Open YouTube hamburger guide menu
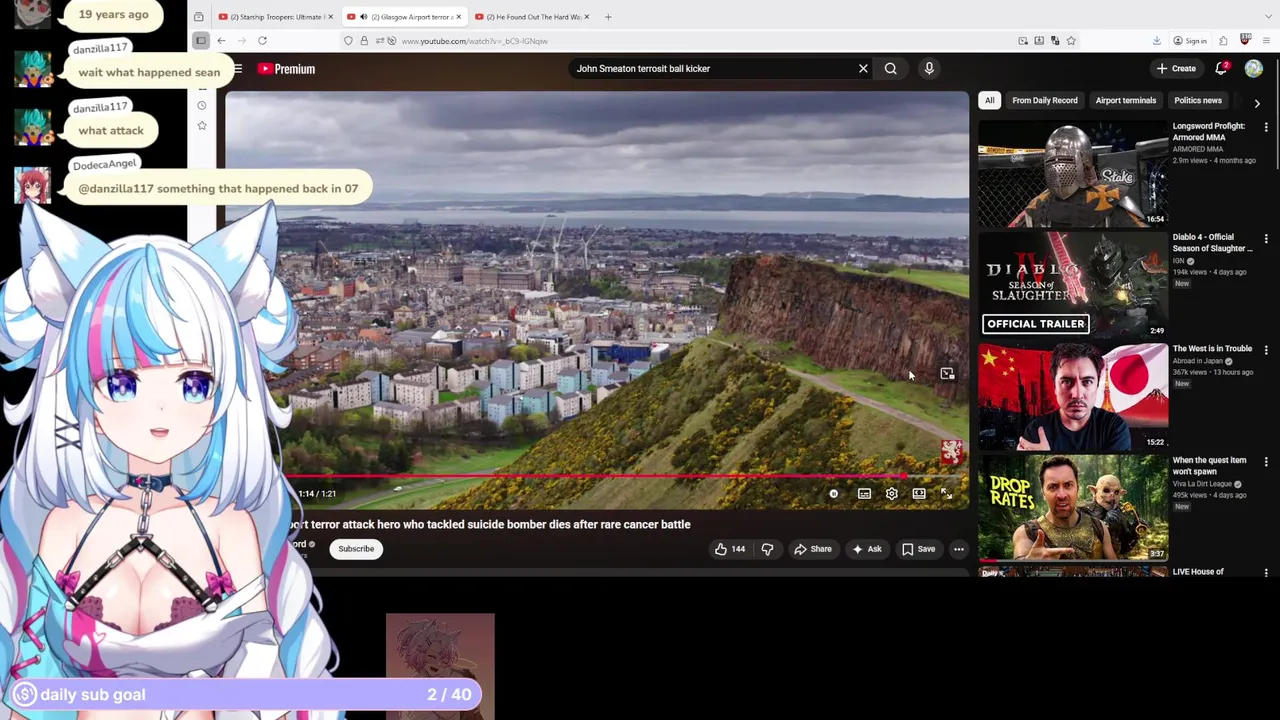The height and width of the screenshot is (720, 1280). click(x=237, y=69)
